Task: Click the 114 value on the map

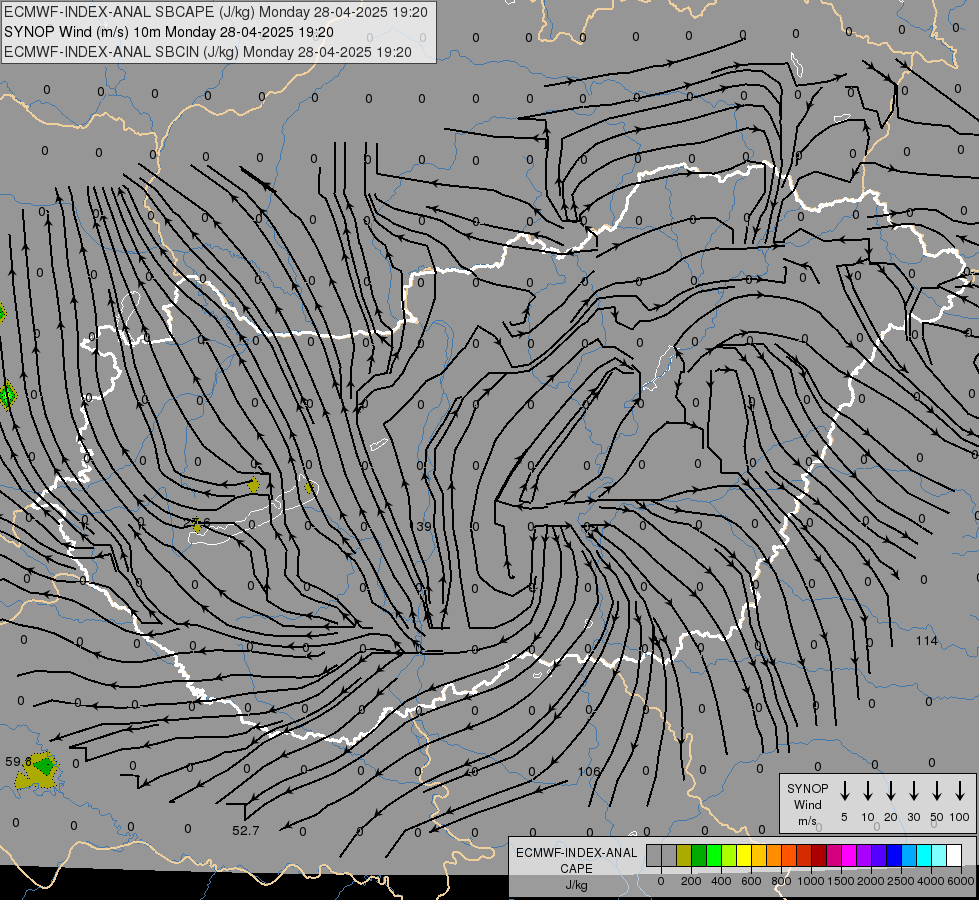Action: [x=927, y=641]
